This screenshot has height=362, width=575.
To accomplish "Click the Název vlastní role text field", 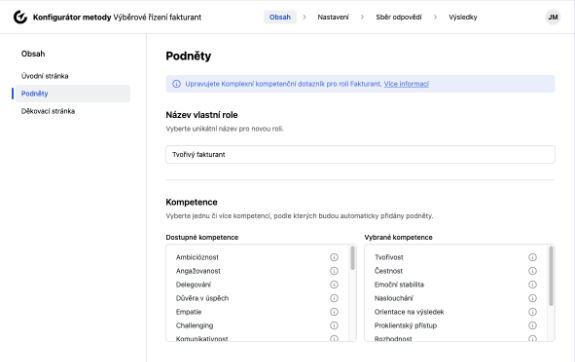I will tap(360, 154).
